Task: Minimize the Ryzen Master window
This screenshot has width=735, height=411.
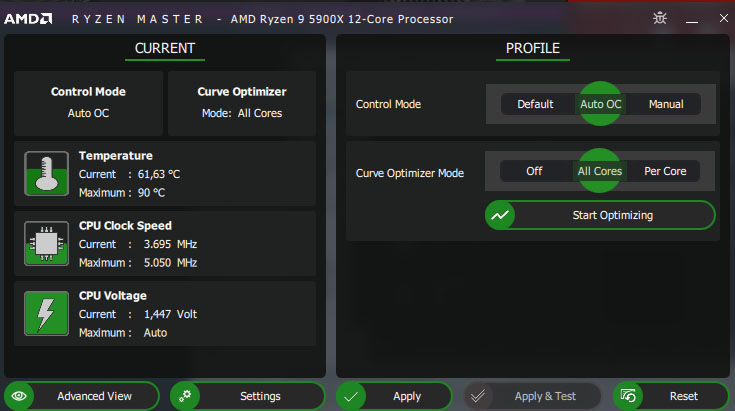Action: coord(692,20)
